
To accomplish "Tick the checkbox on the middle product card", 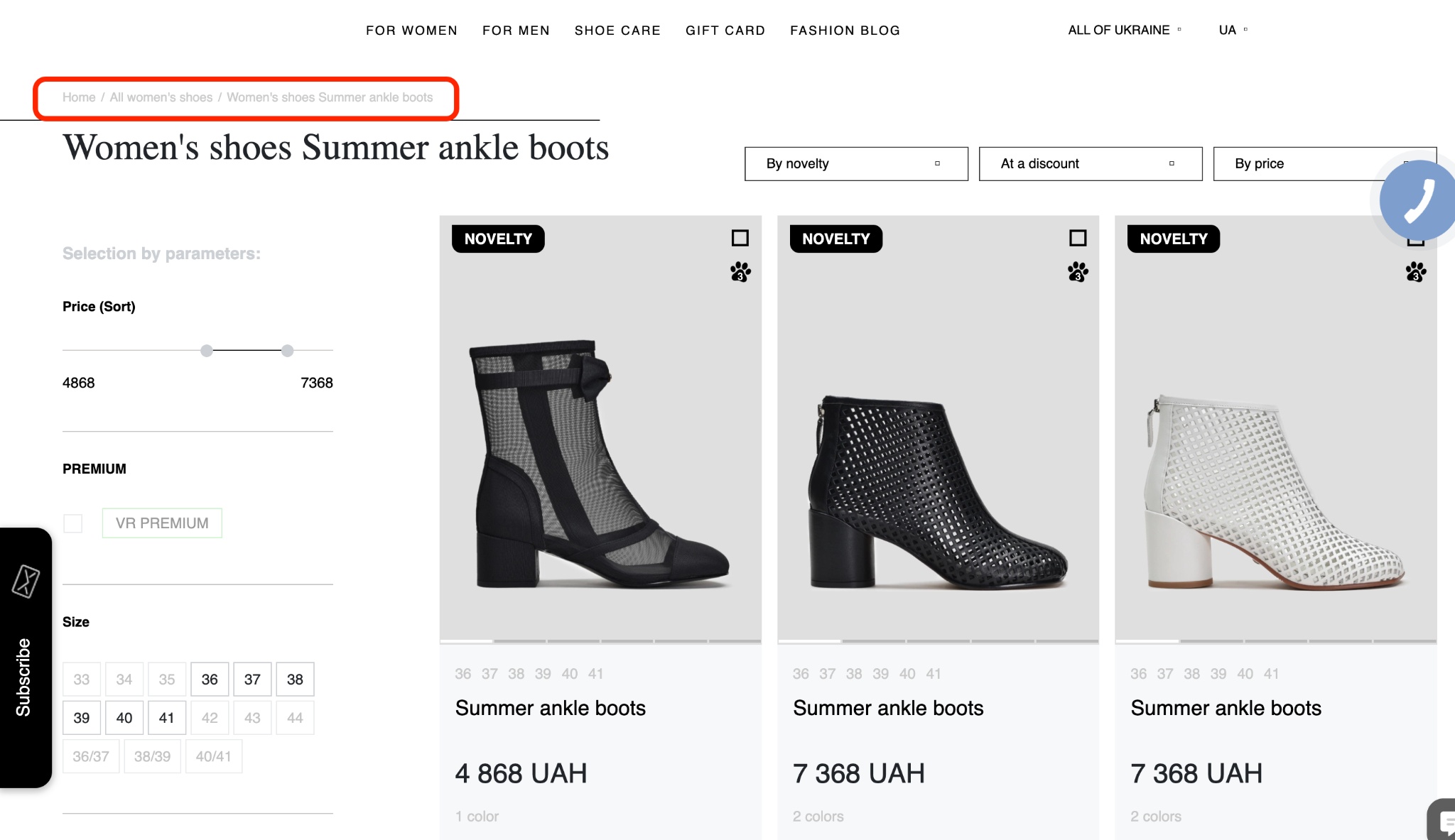I will coord(1077,239).
